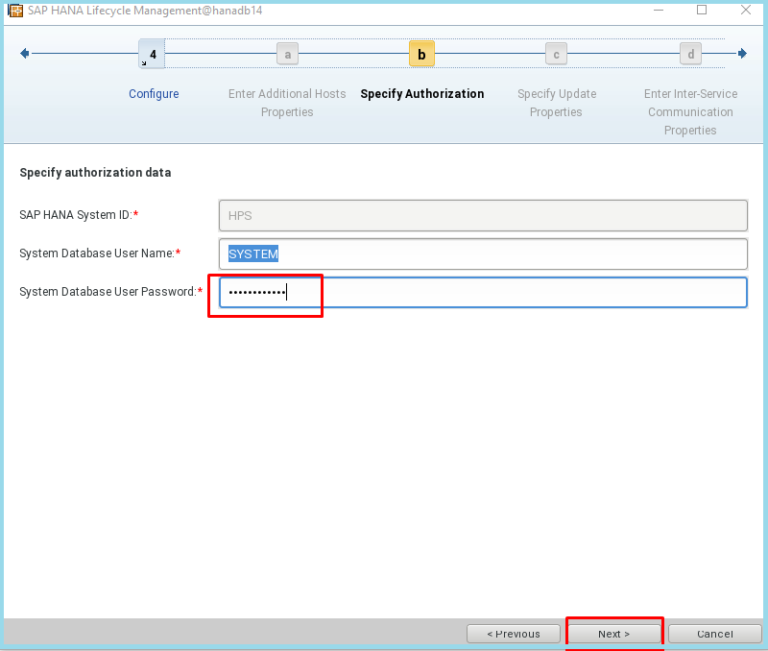Close the Lifecycle Management window
Viewport: 768px width, 651px height.
point(745,10)
